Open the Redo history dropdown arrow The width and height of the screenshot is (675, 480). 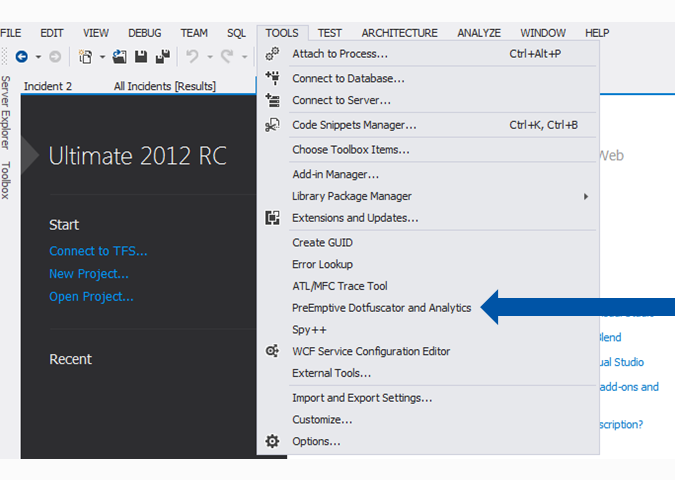click(x=245, y=57)
